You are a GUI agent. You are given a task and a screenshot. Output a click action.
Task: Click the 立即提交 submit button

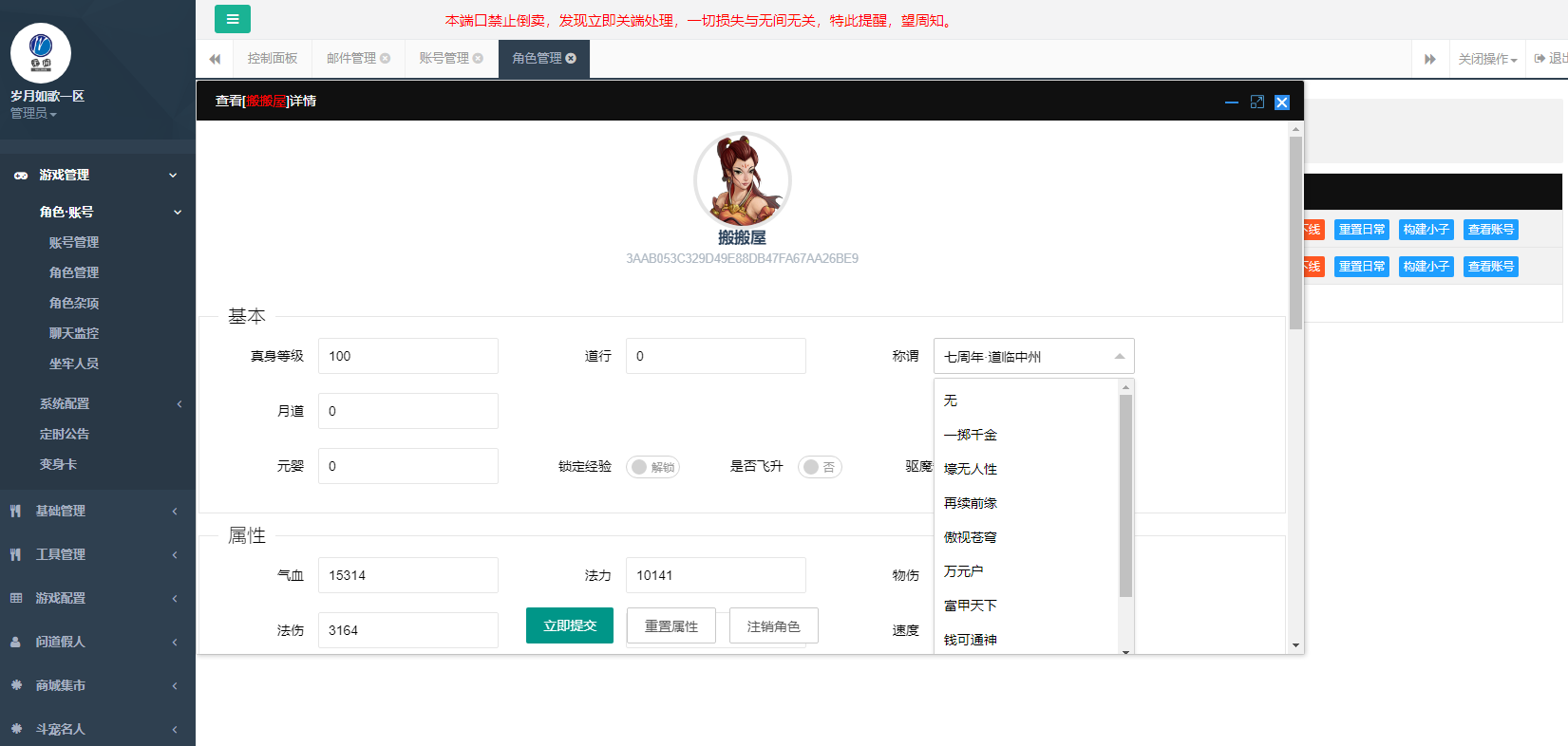pyautogui.click(x=570, y=625)
